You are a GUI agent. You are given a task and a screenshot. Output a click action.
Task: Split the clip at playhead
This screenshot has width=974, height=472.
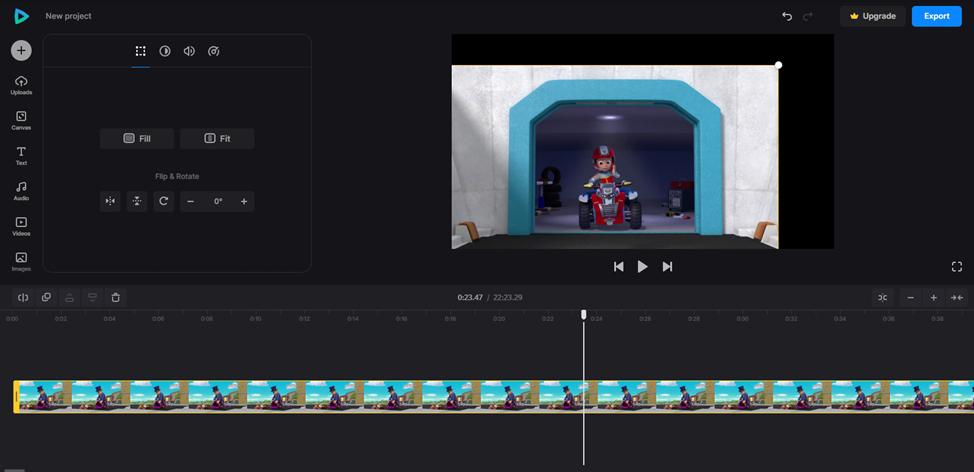click(x=23, y=297)
